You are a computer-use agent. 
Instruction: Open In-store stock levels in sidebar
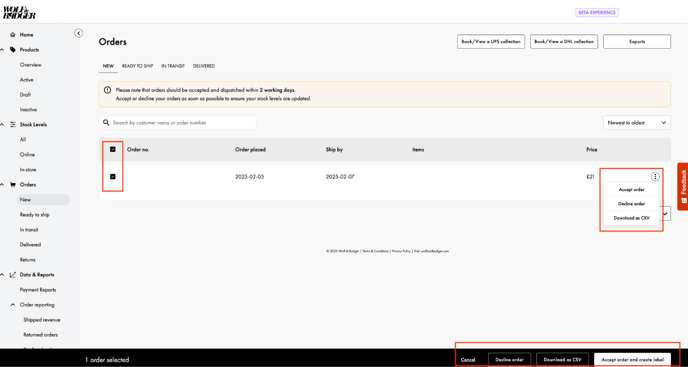(28, 170)
